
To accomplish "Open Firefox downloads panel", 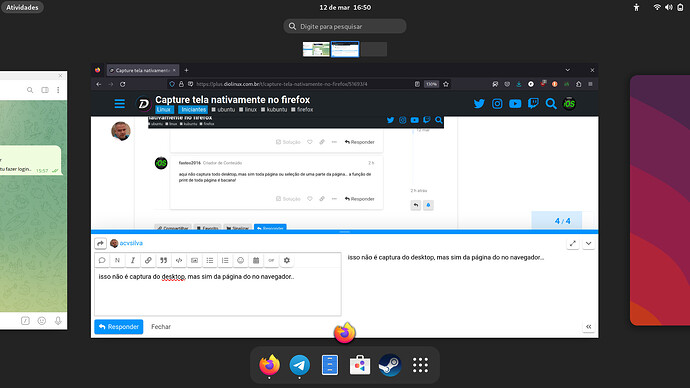I will (519, 84).
